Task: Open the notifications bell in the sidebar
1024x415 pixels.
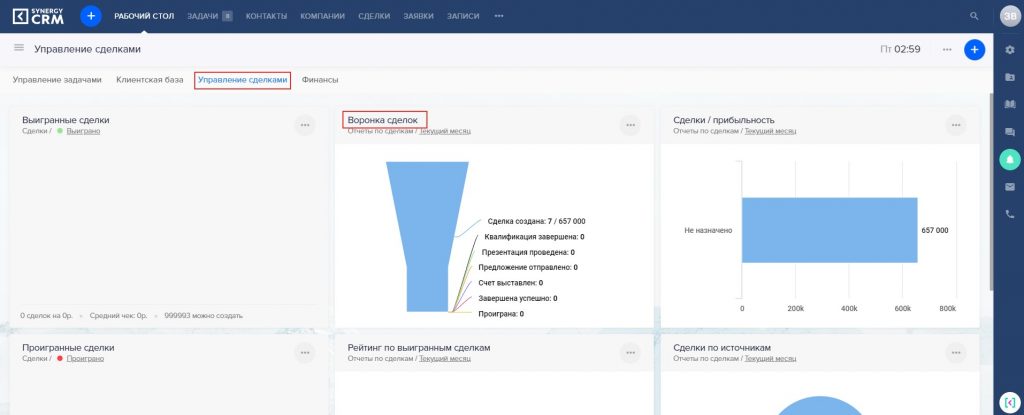Action: click(x=1009, y=159)
